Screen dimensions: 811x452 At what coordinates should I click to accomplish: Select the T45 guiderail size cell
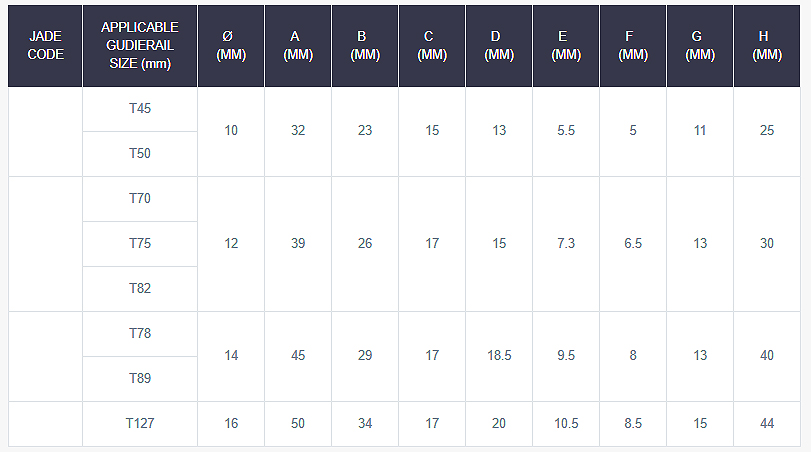pos(140,109)
